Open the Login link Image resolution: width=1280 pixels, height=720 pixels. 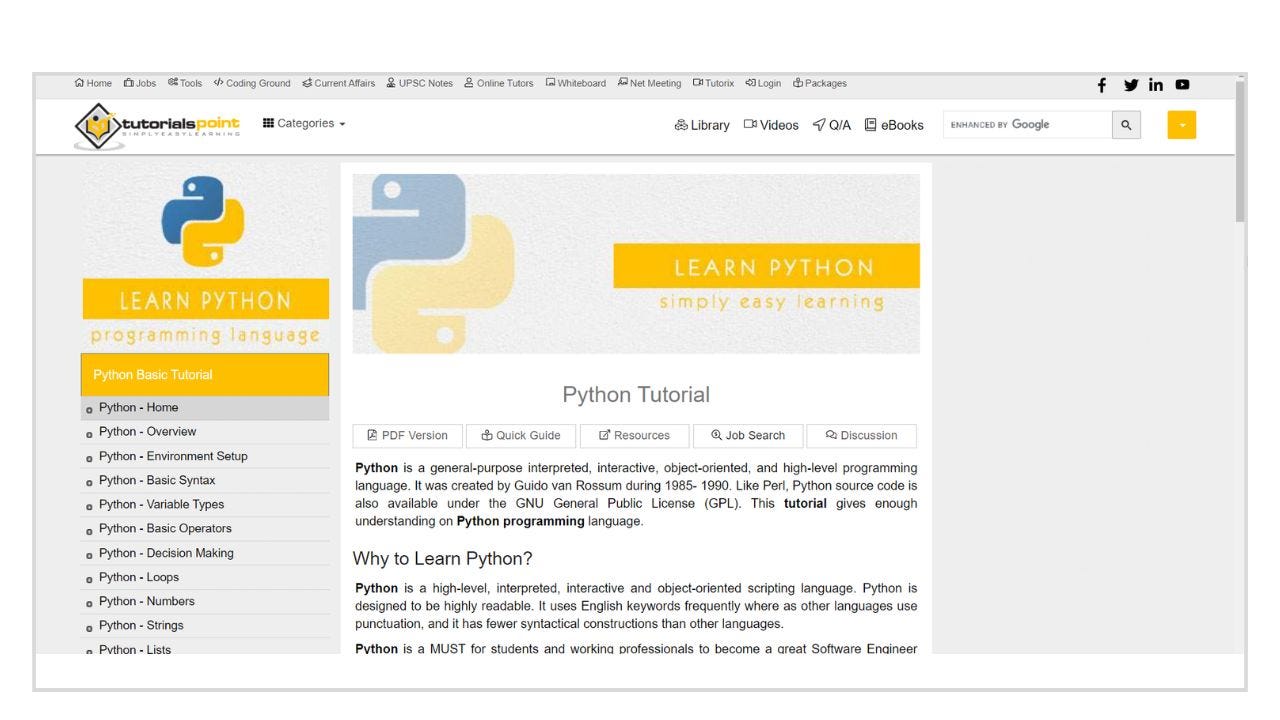point(763,83)
